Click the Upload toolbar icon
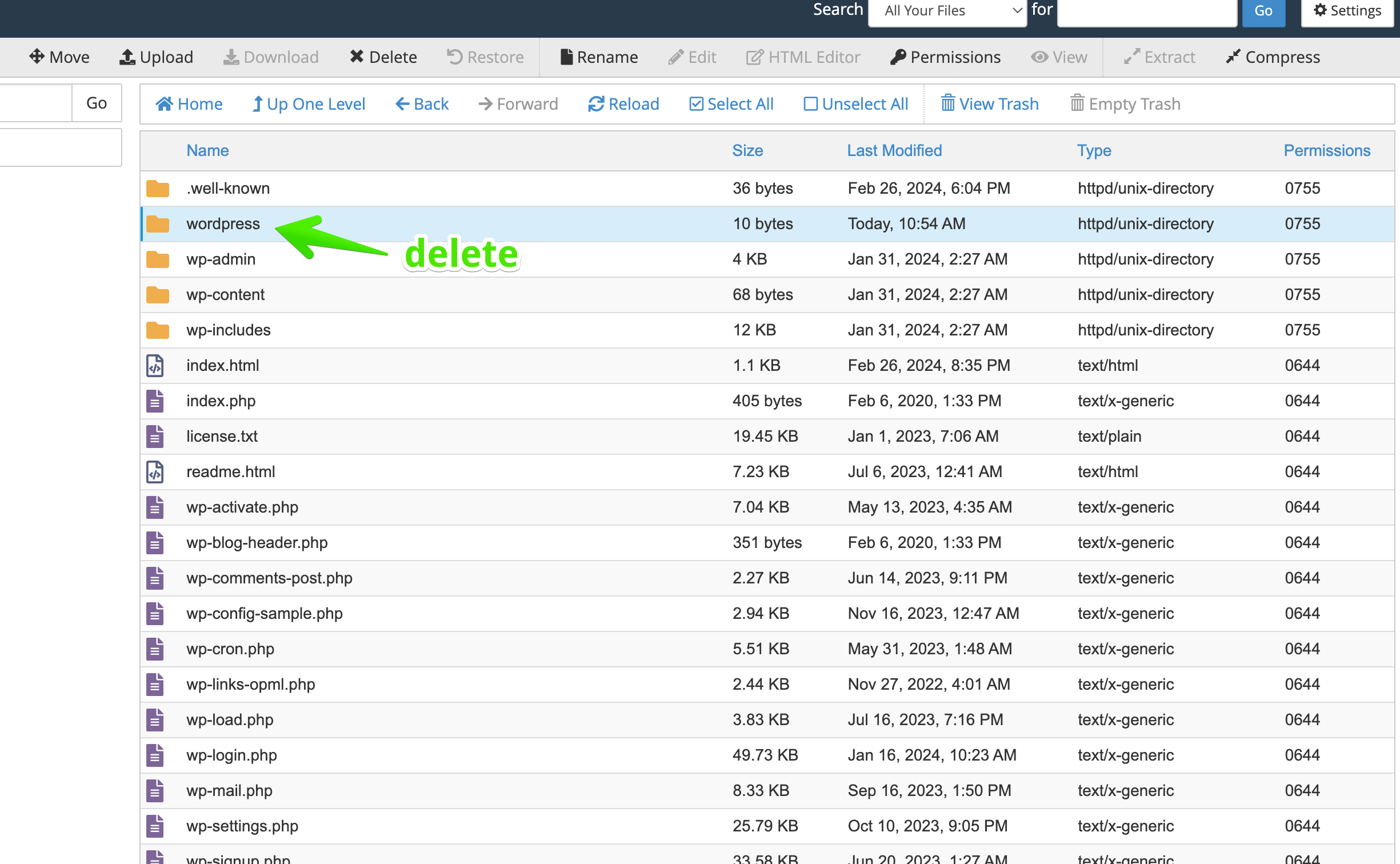Viewport: 1400px width, 864px height. point(127,57)
